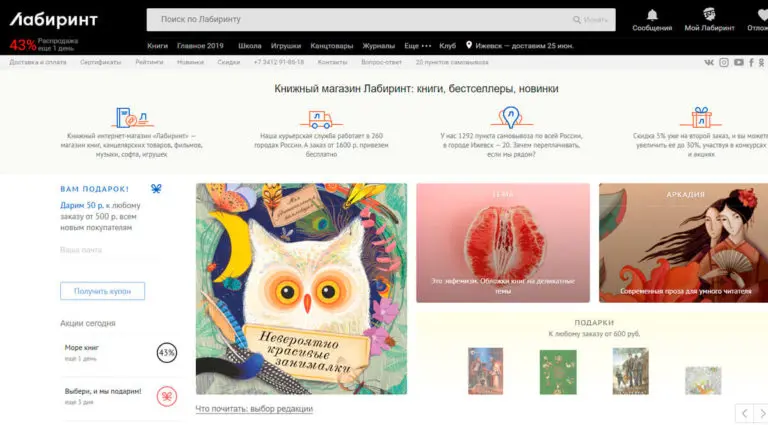Screen dimensions: 768x425
Task: Open the Сертификаты link
Action: [x=100, y=62]
